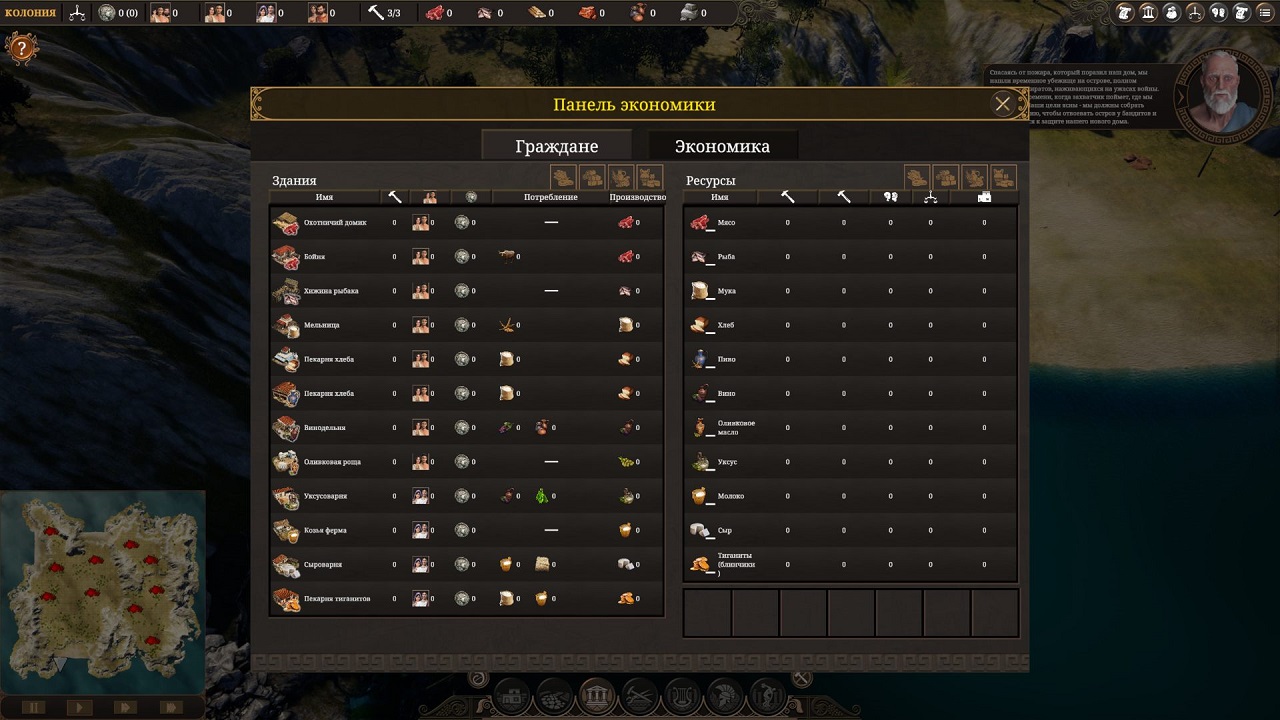Set the fastest game speed below minimap

coord(171,707)
